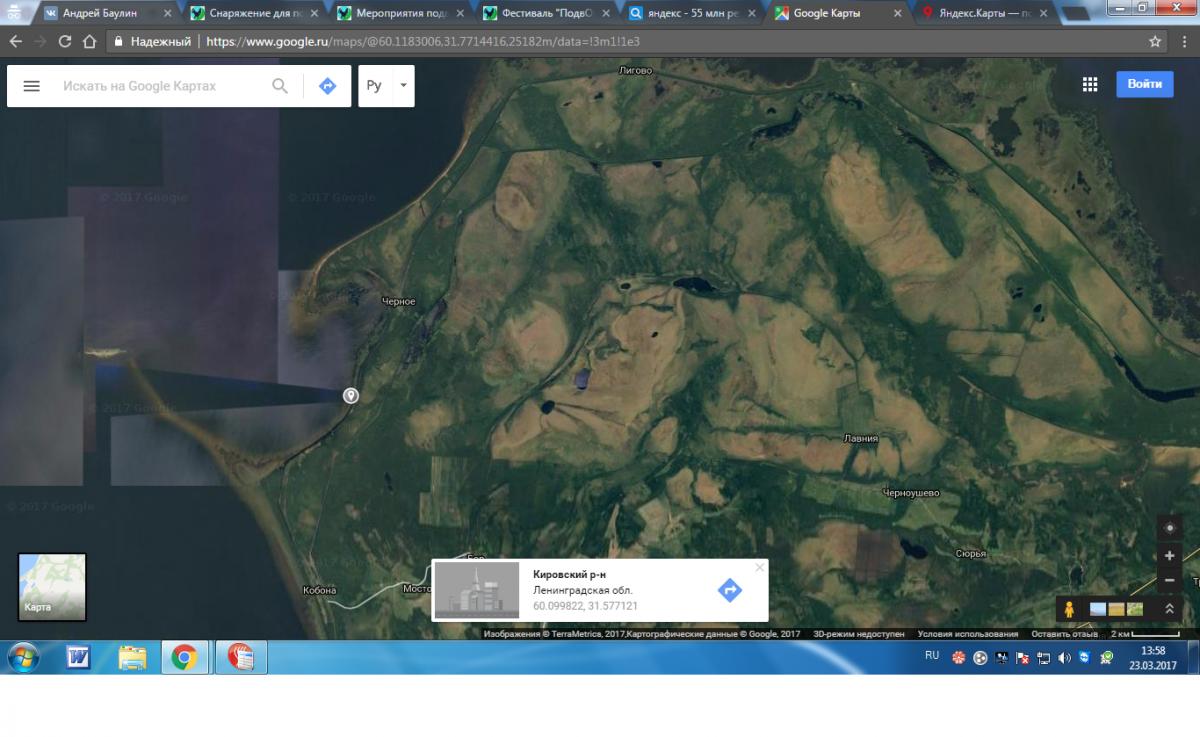Expand the imagery strip with double chevron
This screenshot has height=737, width=1200.
pos(1169,609)
